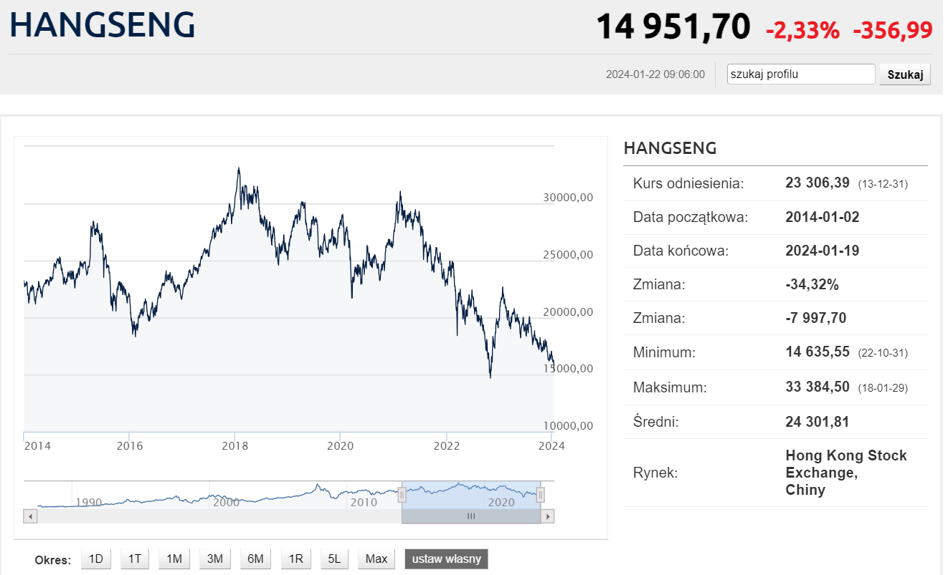This screenshot has width=948, height=575.
Task: Click the 'Kurs odniesienia:' label
Action: click(688, 183)
